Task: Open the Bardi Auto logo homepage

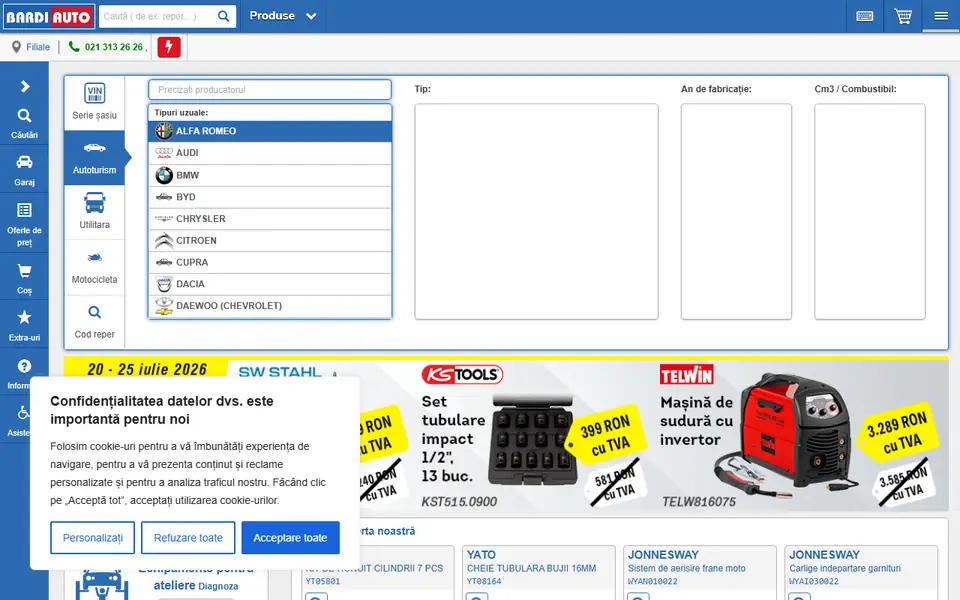Action: tap(49, 17)
